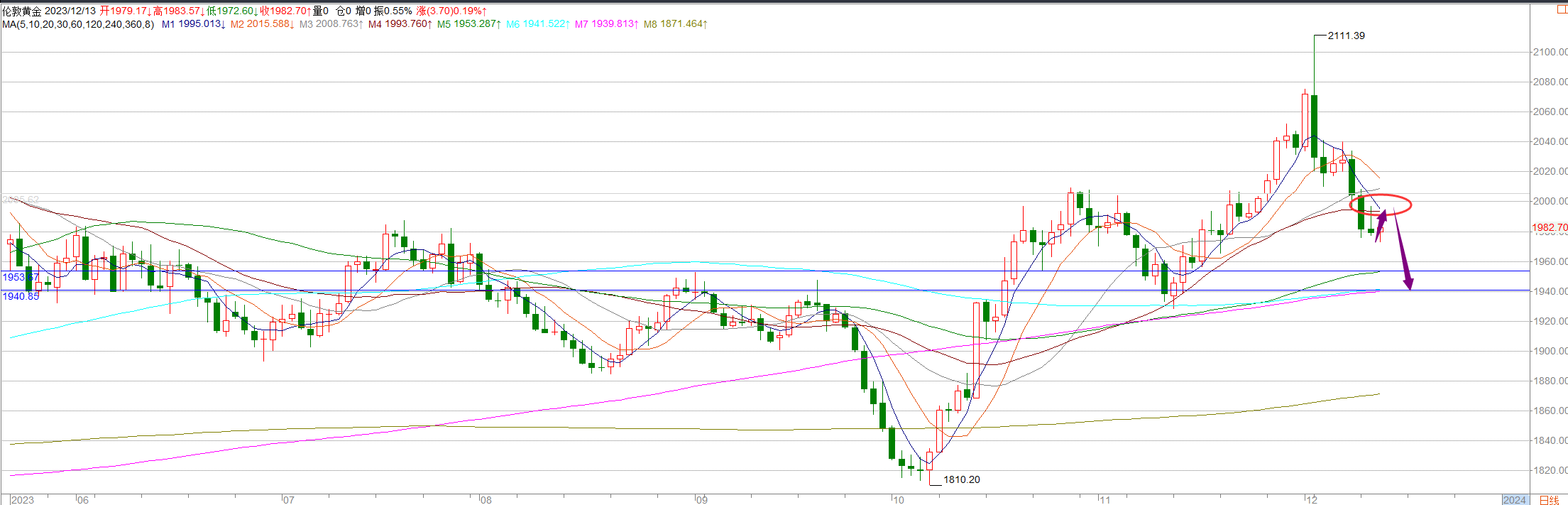Click the 2020.00 price axis label
The image size is (1568, 505).
[1550, 171]
